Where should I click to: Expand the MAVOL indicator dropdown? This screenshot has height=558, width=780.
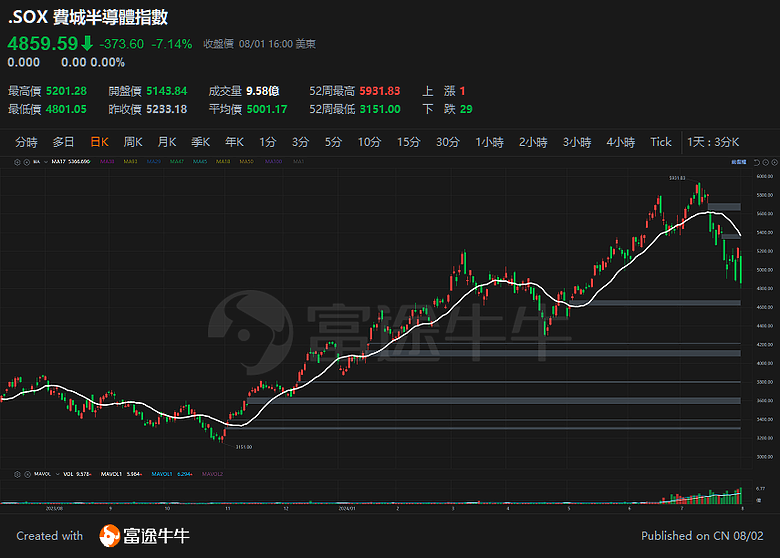[57, 474]
